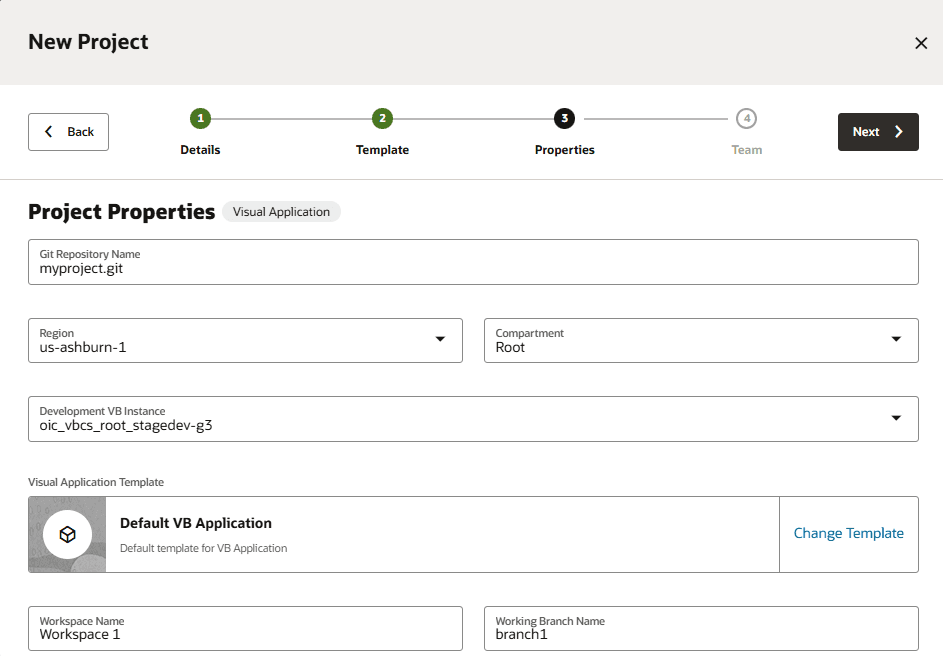
Task: Click the Properties step label
Action: click(564, 150)
